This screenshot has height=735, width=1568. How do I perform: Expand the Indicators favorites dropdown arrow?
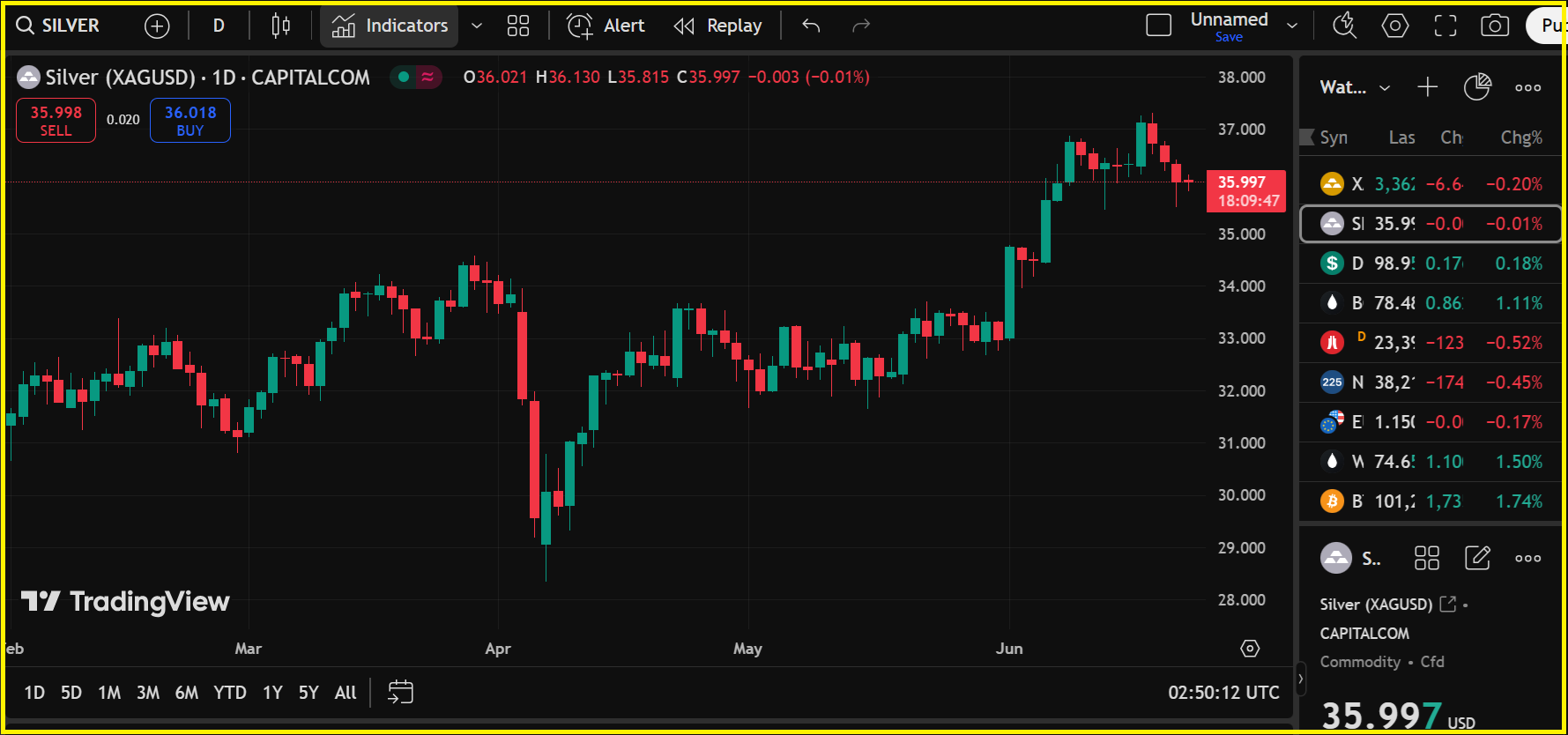click(477, 26)
